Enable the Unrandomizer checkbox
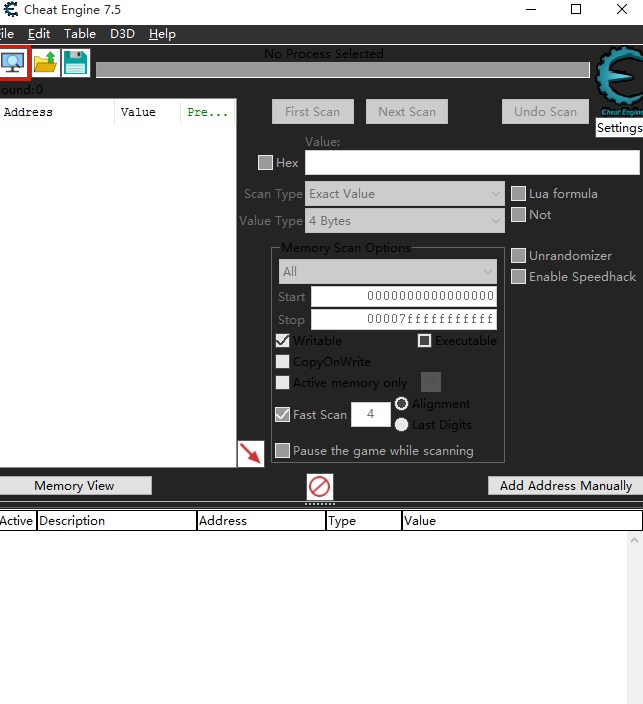The image size is (643, 704). click(x=518, y=255)
